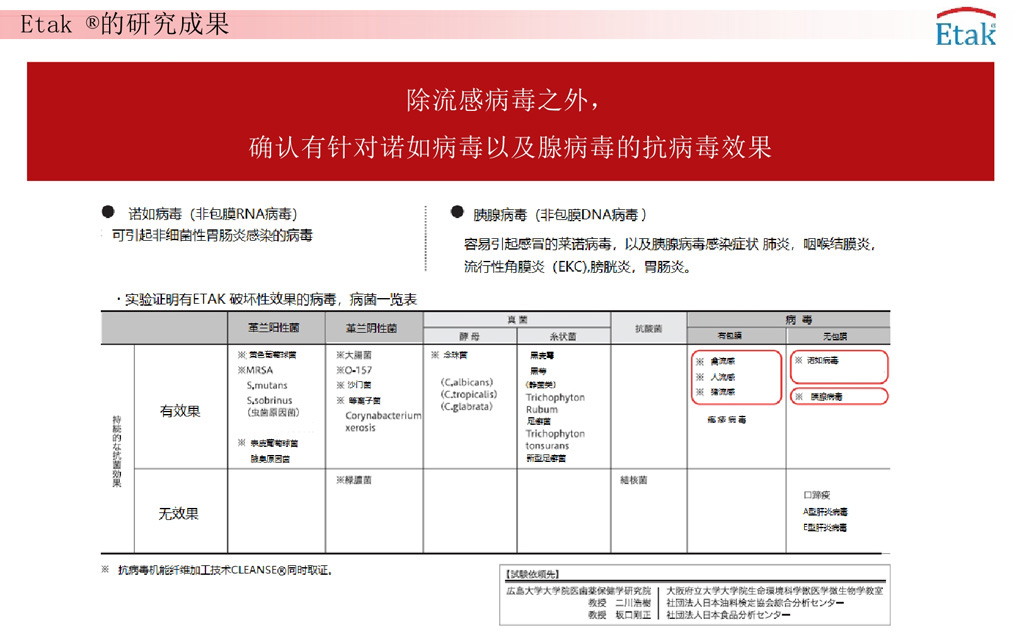1024x635 pixels.
Task: Click the '大腸菌' entry
Action: (x=358, y=355)
